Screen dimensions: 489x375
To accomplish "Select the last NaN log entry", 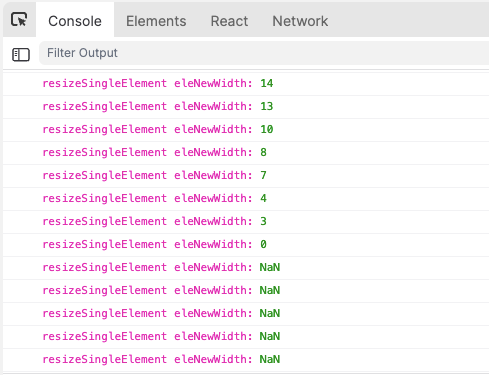I will click(246, 360).
